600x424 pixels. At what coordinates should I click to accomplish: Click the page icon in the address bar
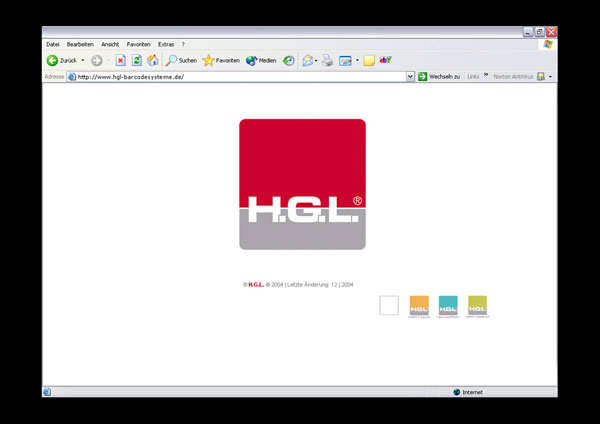coord(72,77)
